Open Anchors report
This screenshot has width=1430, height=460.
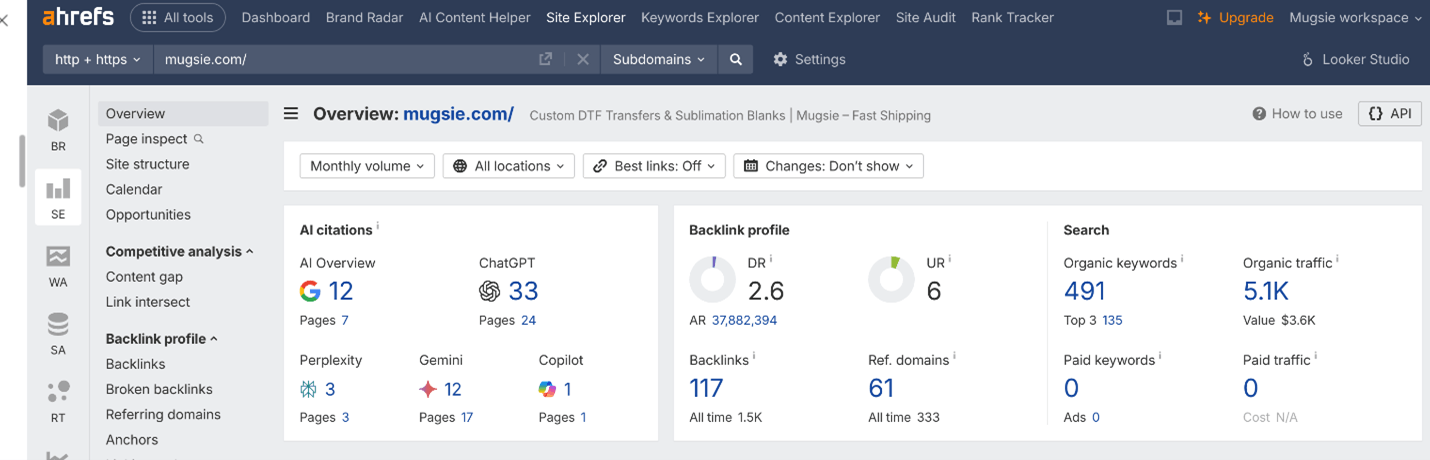[132, 440]
